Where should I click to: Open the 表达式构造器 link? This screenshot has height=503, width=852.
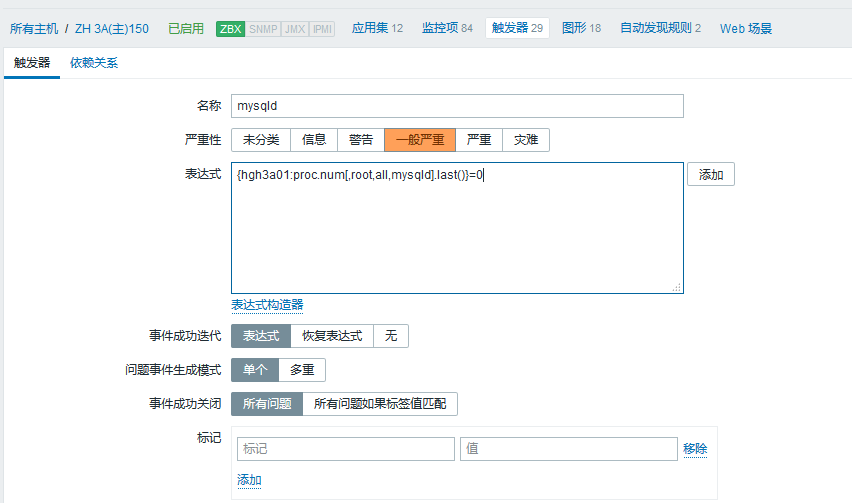(267, 304)
